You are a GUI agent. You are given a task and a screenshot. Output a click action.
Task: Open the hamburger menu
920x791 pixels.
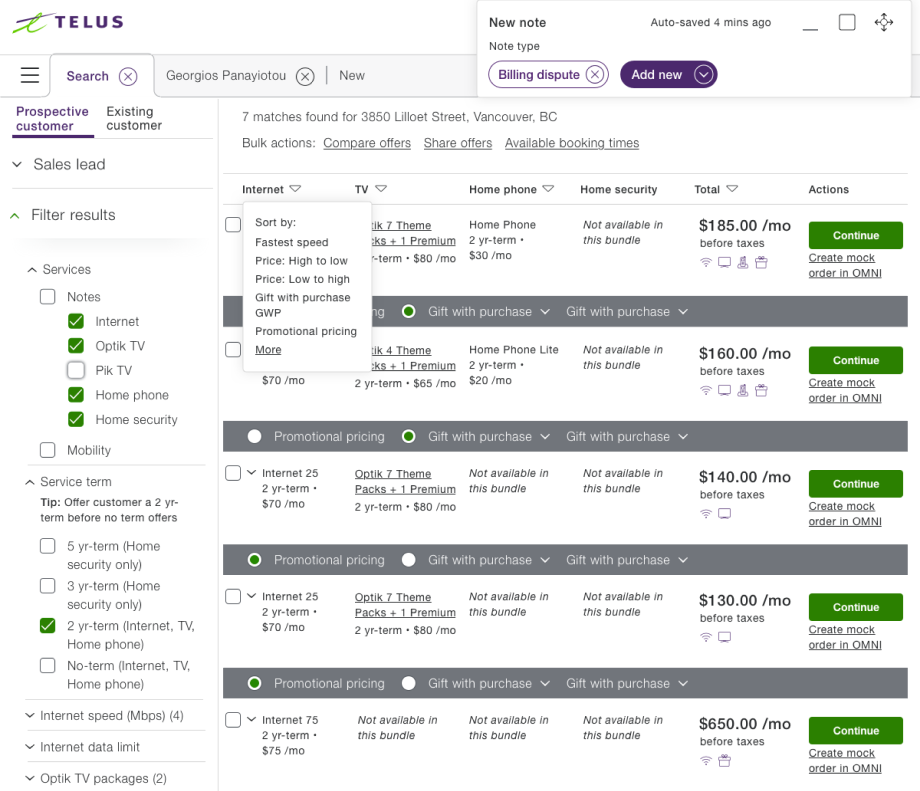pos(30,76)
